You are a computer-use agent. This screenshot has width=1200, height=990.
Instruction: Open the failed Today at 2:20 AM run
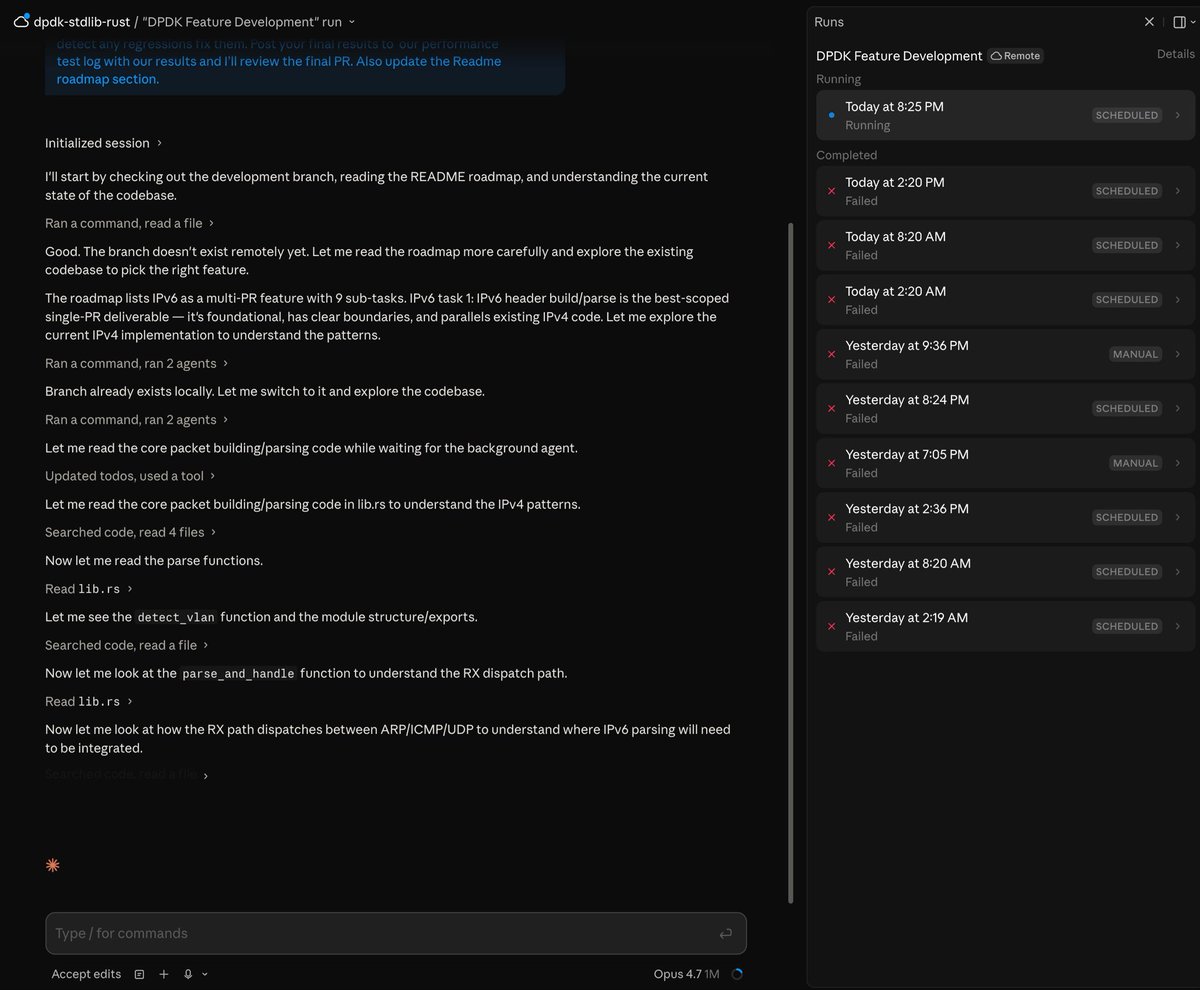pos(1005,300)
